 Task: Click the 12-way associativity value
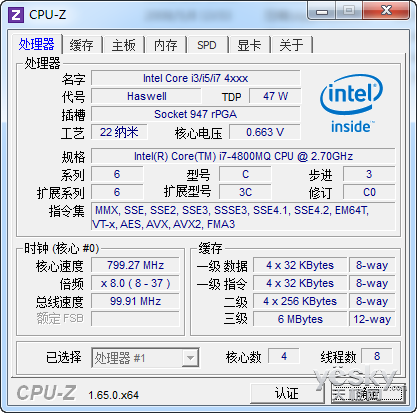(x=372, y=319)
